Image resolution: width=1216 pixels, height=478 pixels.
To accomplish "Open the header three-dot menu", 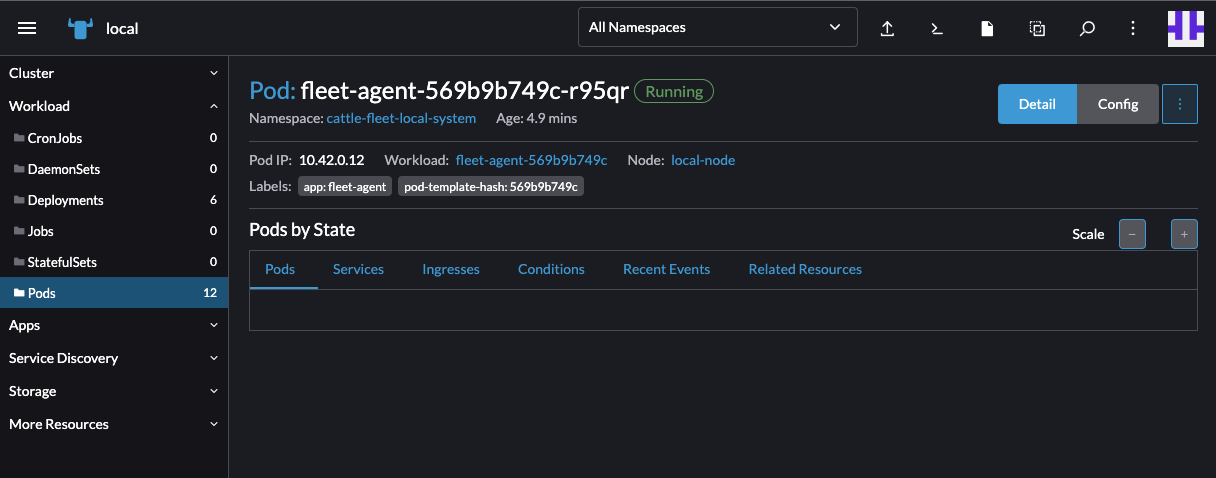I will coord(1133,28).
